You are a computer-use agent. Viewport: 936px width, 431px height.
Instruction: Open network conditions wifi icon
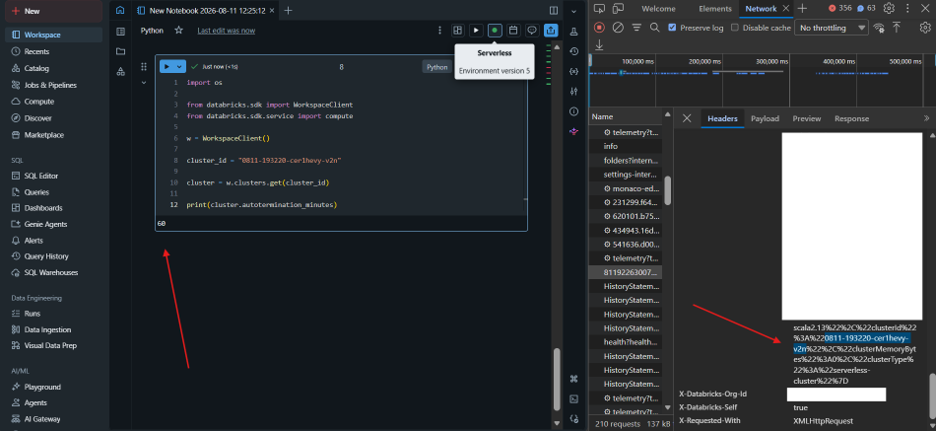878,27
